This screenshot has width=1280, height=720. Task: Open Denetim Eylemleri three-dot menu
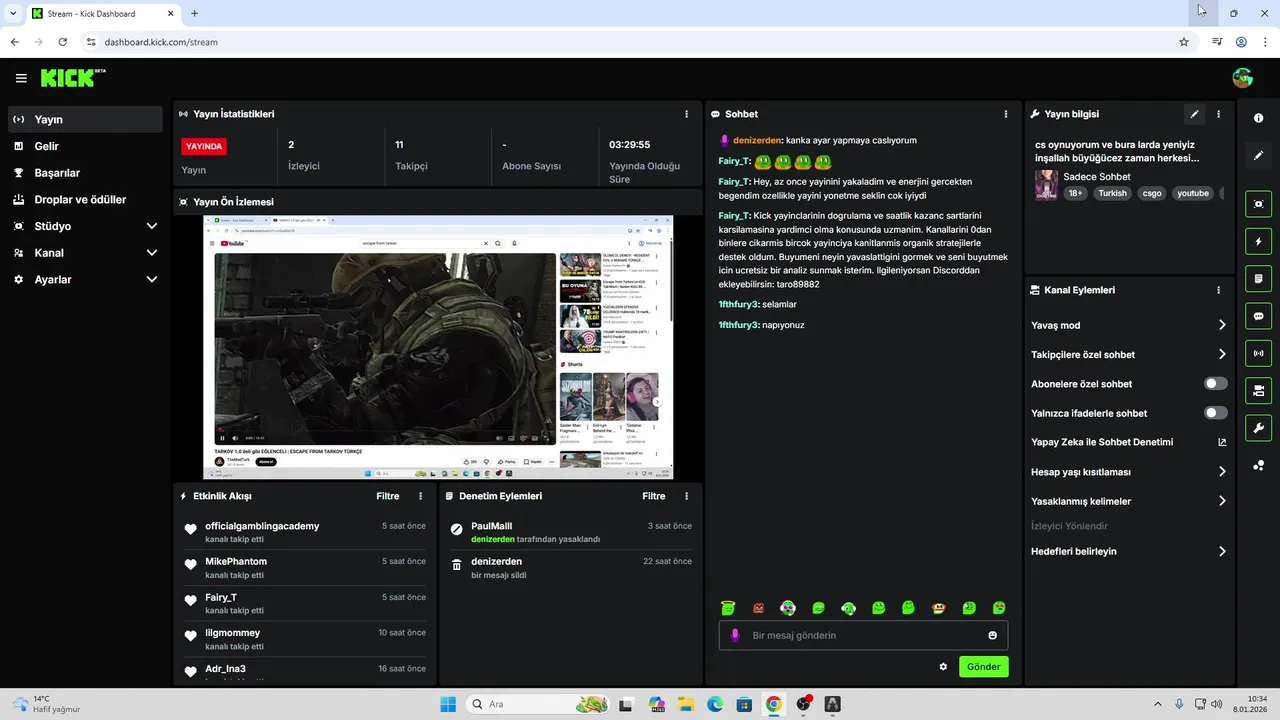686,496
